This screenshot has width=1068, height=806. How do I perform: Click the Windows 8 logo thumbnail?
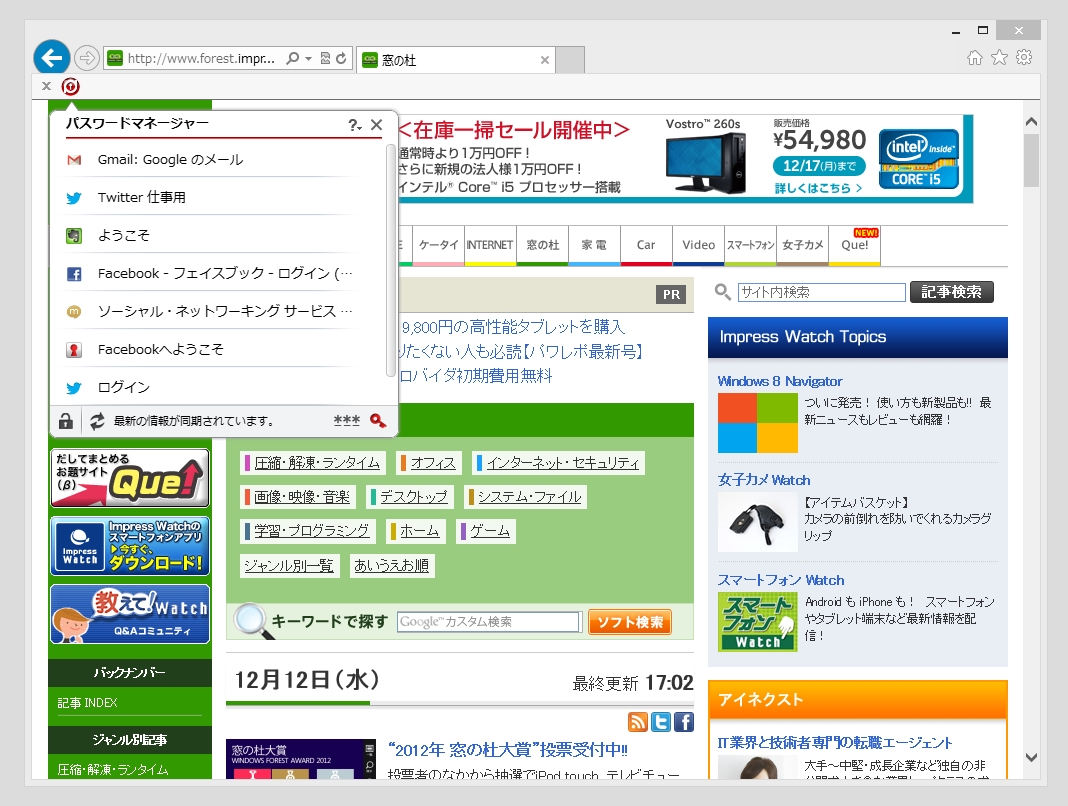tap(757, 422)
